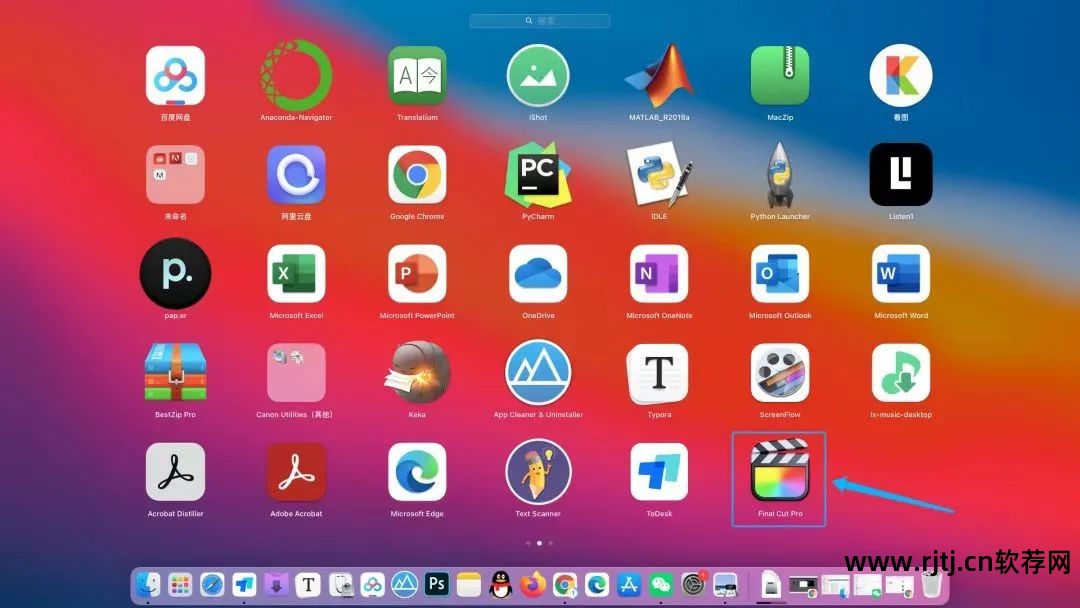The height and width of the screenshot is (608, 1080).
Task: Open OneDrive
Action: tap(538, 274)
